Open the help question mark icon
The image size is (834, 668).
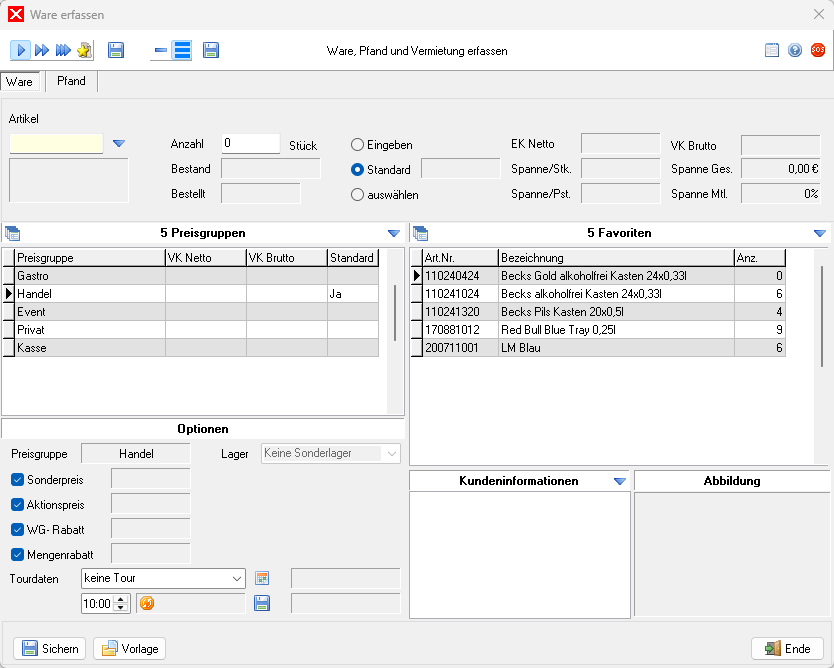(x=795, y=50)
